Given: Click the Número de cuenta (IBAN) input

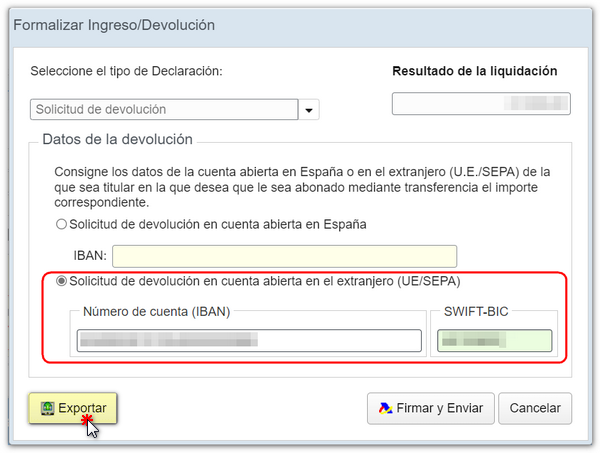Looking at the screenshot, I should tap(249, 341).
